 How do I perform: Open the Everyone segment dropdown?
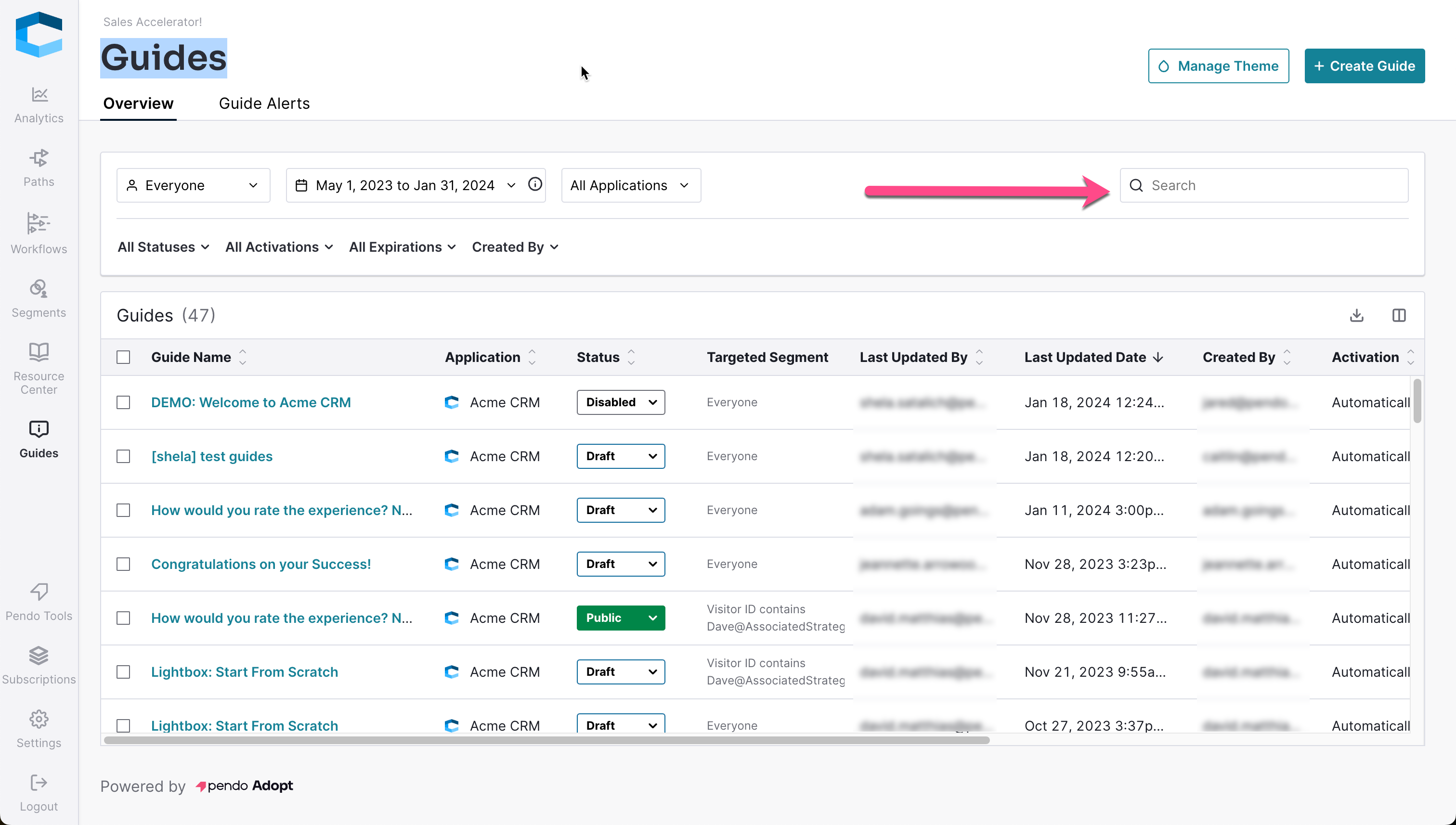(x=193, y=185)
